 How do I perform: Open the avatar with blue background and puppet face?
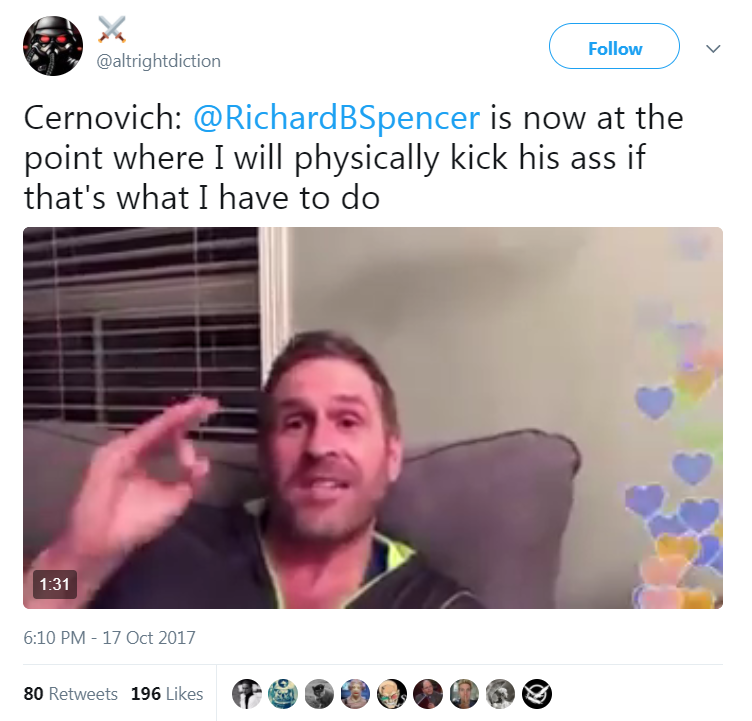(355, 694)
